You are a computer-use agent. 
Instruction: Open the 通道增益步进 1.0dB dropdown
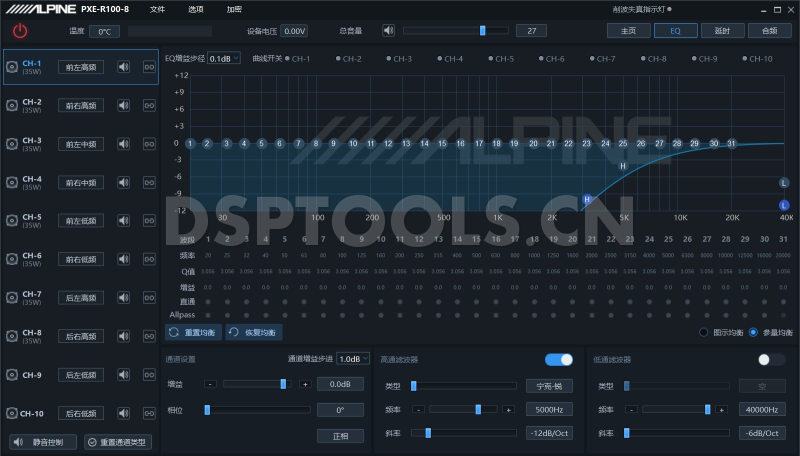pyautogui.click(x=353, y=359)
